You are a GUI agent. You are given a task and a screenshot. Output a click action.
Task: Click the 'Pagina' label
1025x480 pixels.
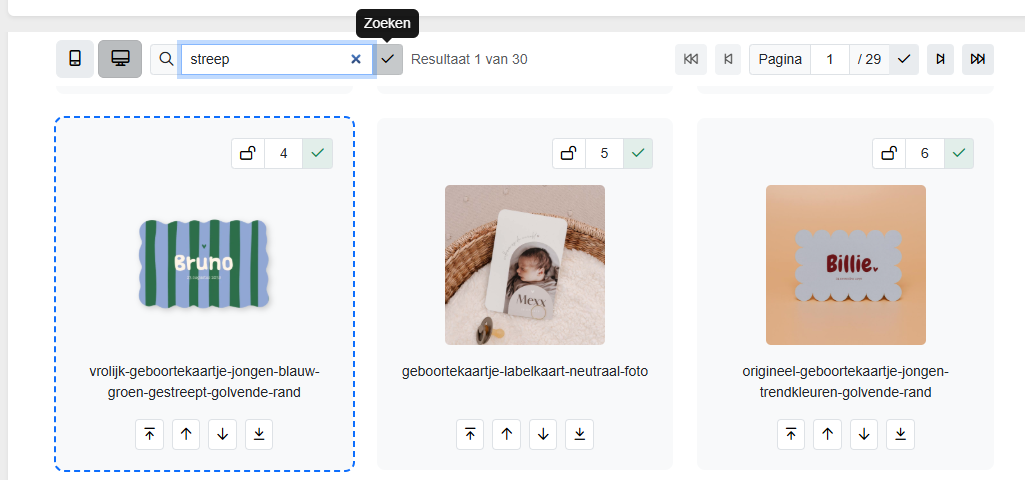780,59
